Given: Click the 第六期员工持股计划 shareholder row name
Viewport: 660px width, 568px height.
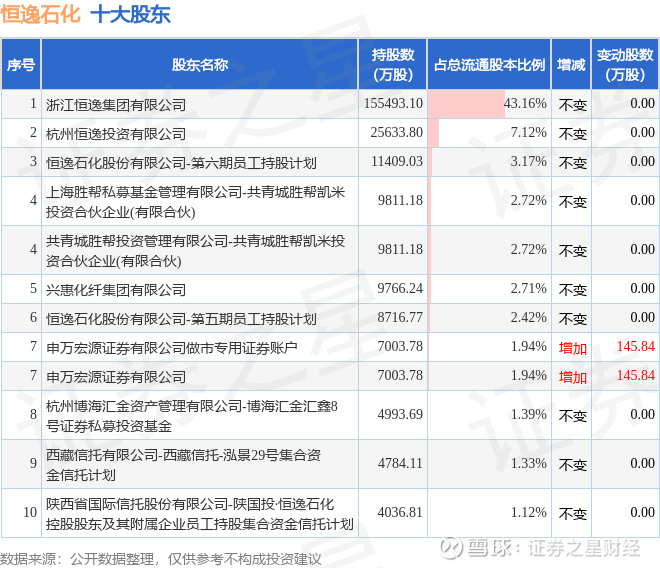Looking at the screenshot, I should pos(181,163).
